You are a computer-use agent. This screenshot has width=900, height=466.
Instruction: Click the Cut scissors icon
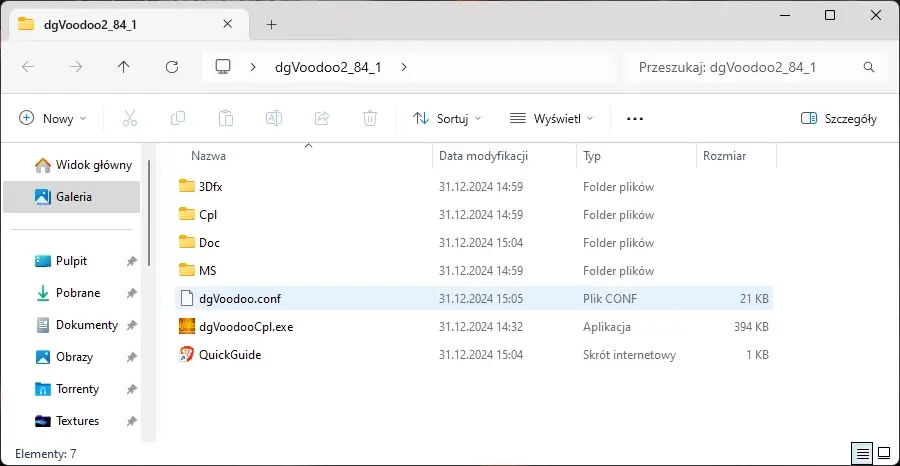130,119
